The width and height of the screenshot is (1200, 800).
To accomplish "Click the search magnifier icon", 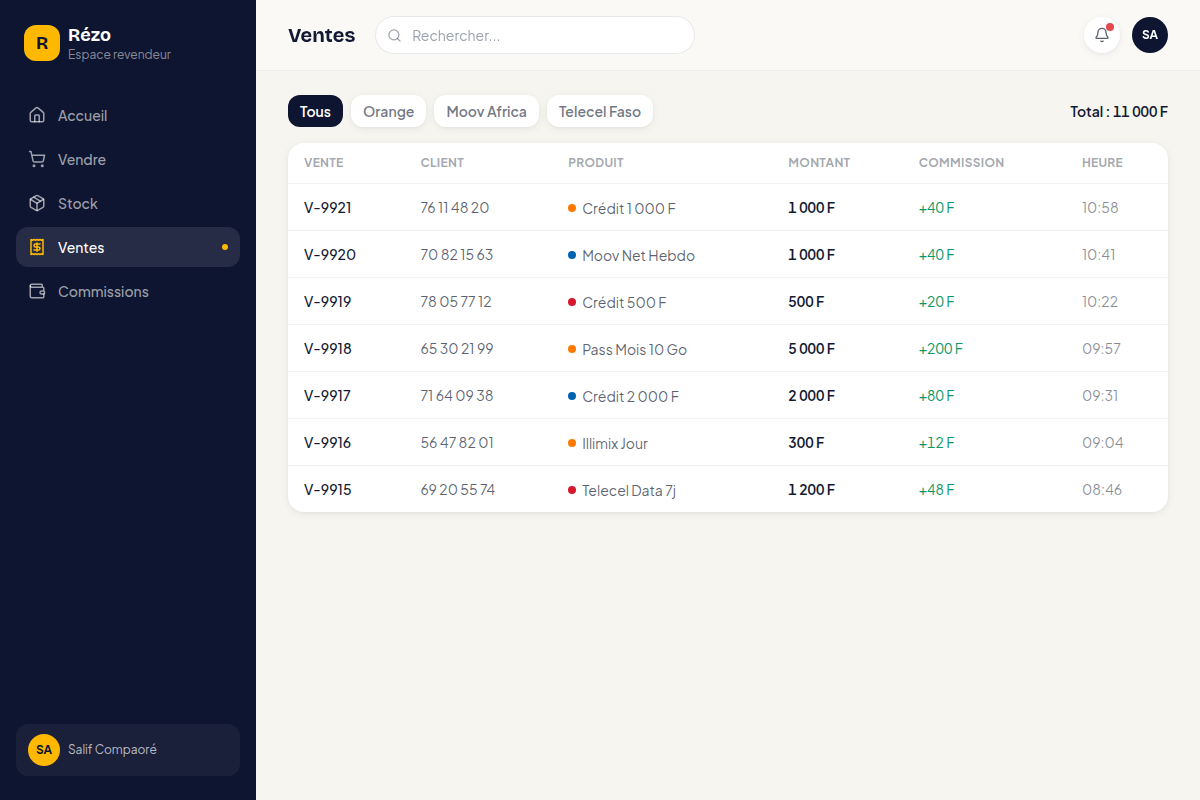I will pyautogui.click(x=395, y=35).
